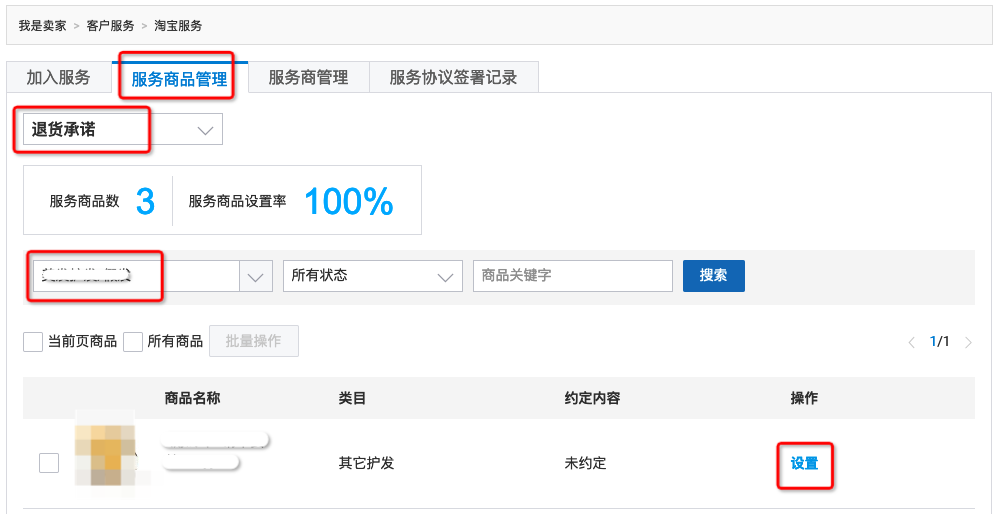Click 客户服务 breadcrumb link
Viewport: 994px width, 514px height.
[x=110, y=26]
